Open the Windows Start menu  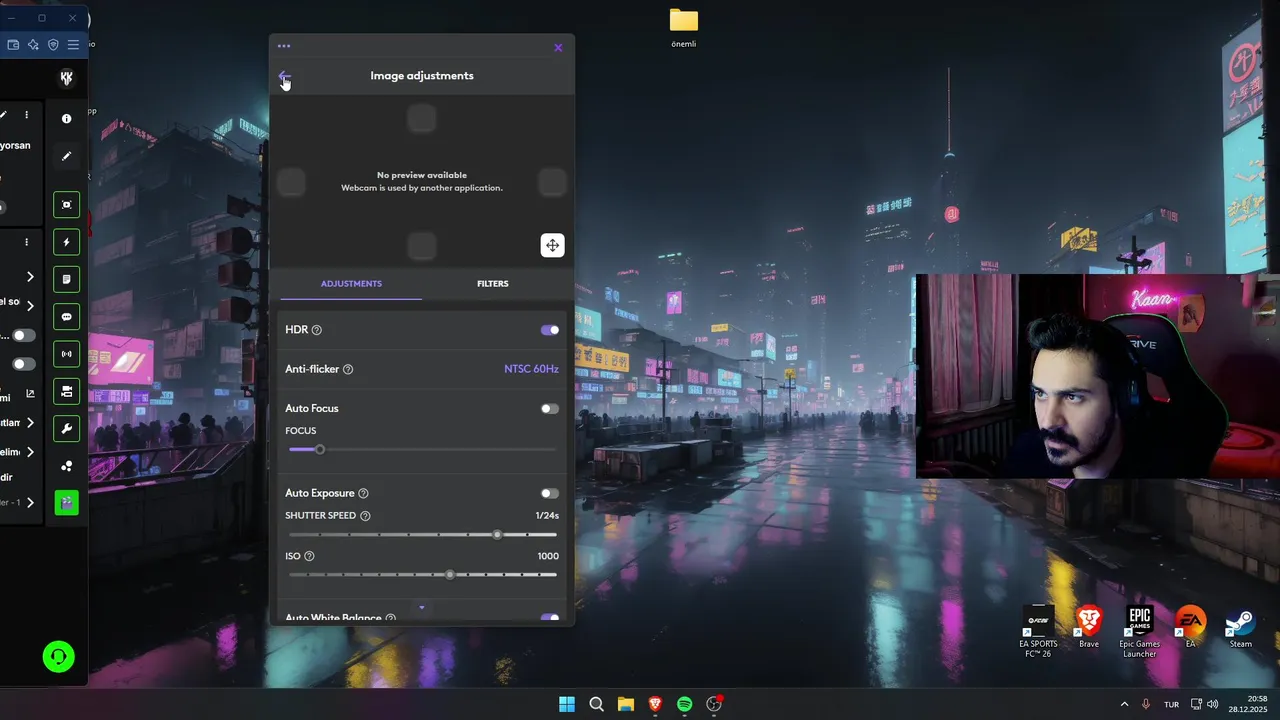tap(567, 704)
